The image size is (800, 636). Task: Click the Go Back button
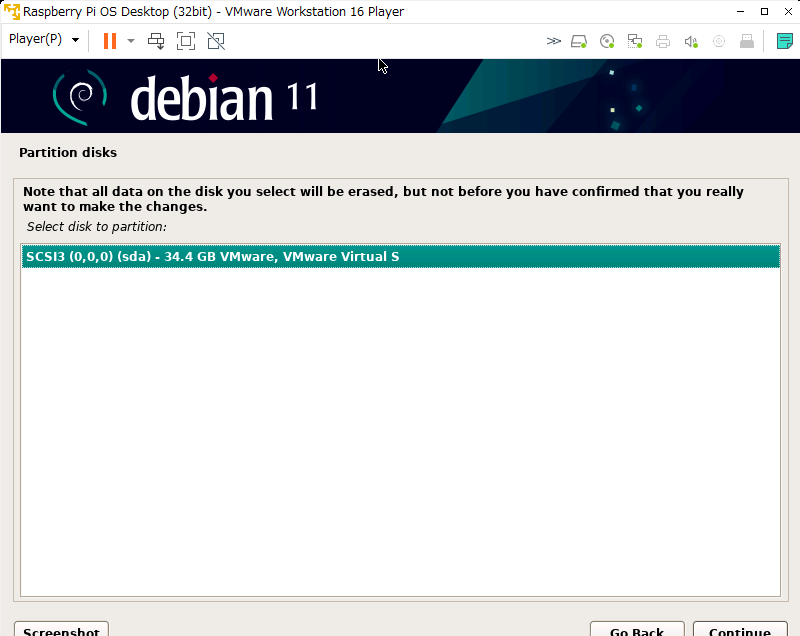(637, 629)
